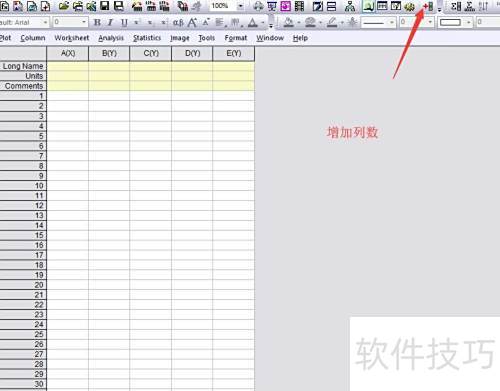Open the Help menu

point(300,38)
